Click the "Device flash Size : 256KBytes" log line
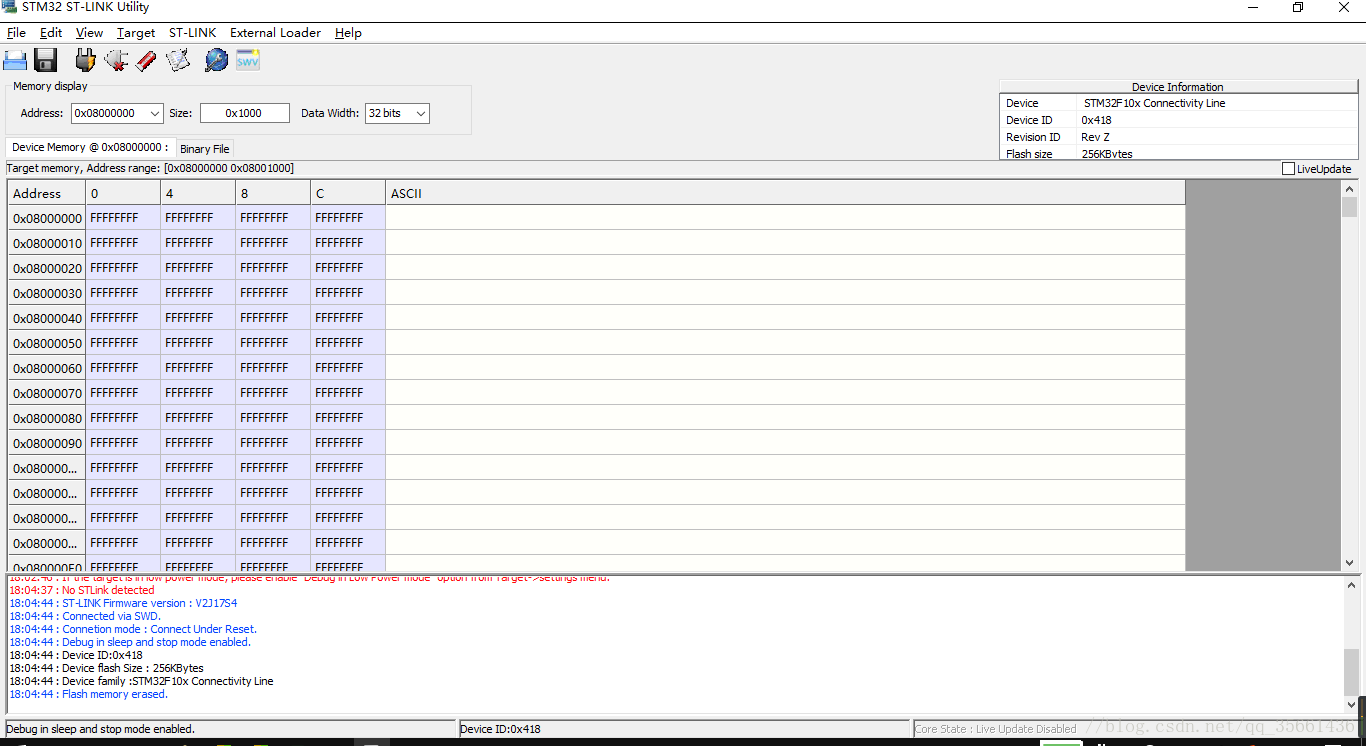This screenshot has height=746, width=1366. click(106, 668)
